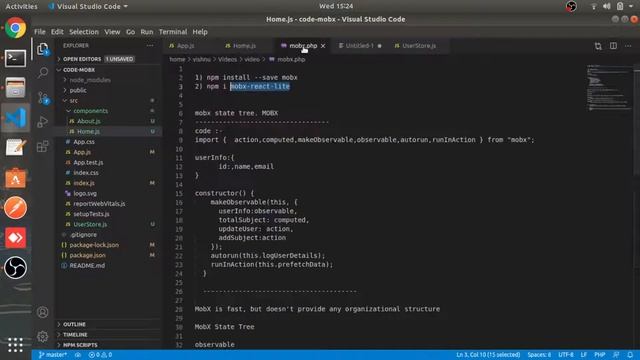The image size is (640, 360).
Task: Click the Ln 3, Col 10 position indicator
Action: coord(488,355)
